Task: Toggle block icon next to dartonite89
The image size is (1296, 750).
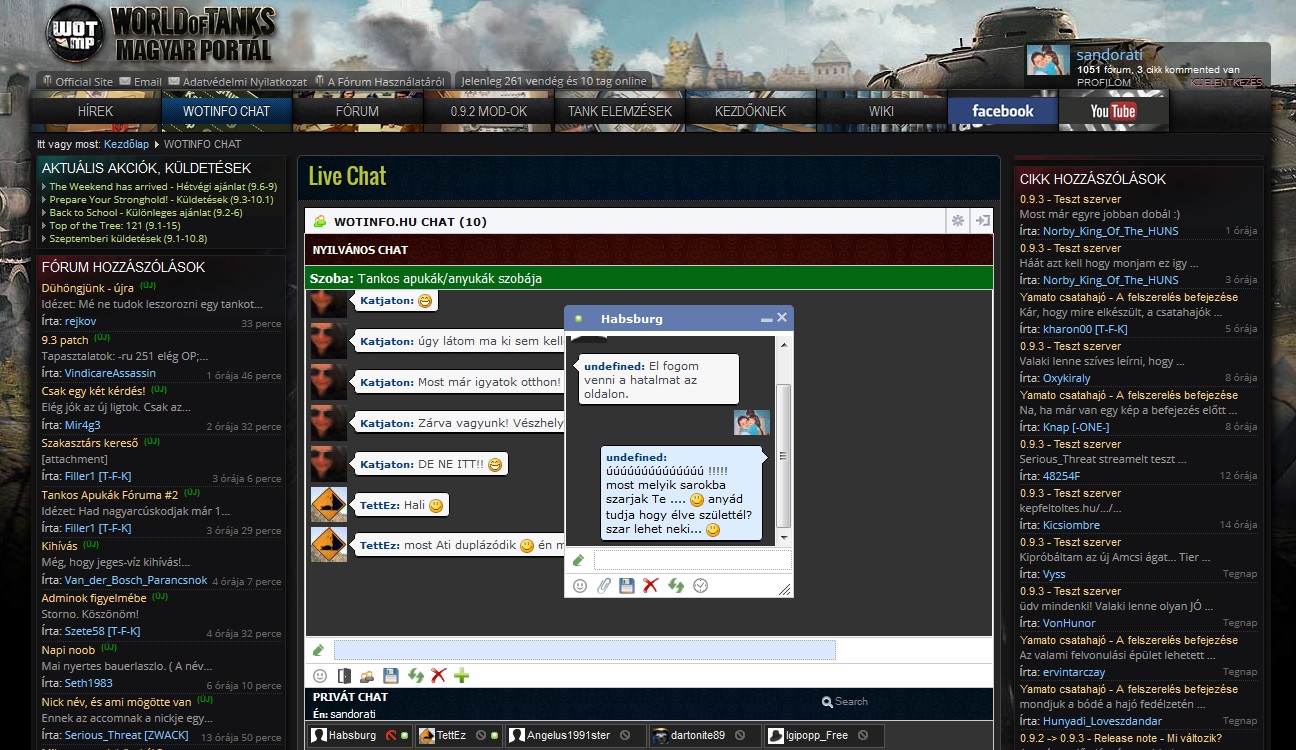Action: 741,736
